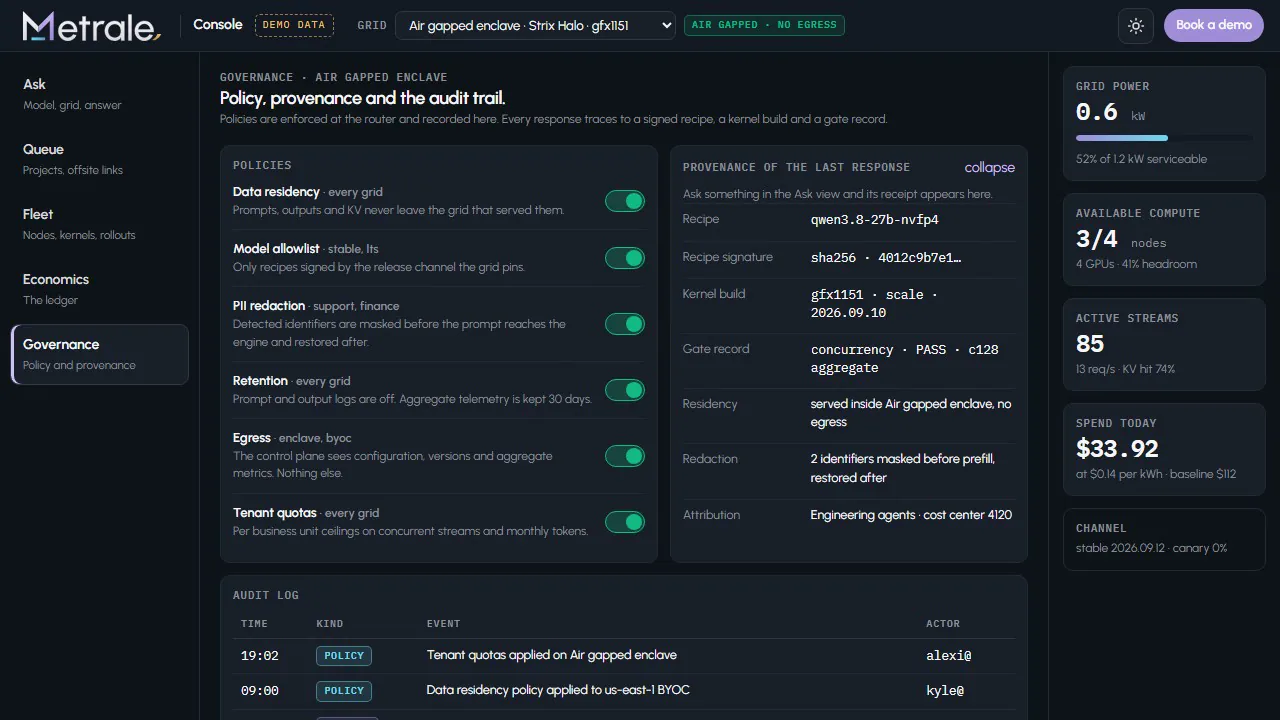Click the DEMO DATA badge
1280x720 pixels.
(294, 25)
